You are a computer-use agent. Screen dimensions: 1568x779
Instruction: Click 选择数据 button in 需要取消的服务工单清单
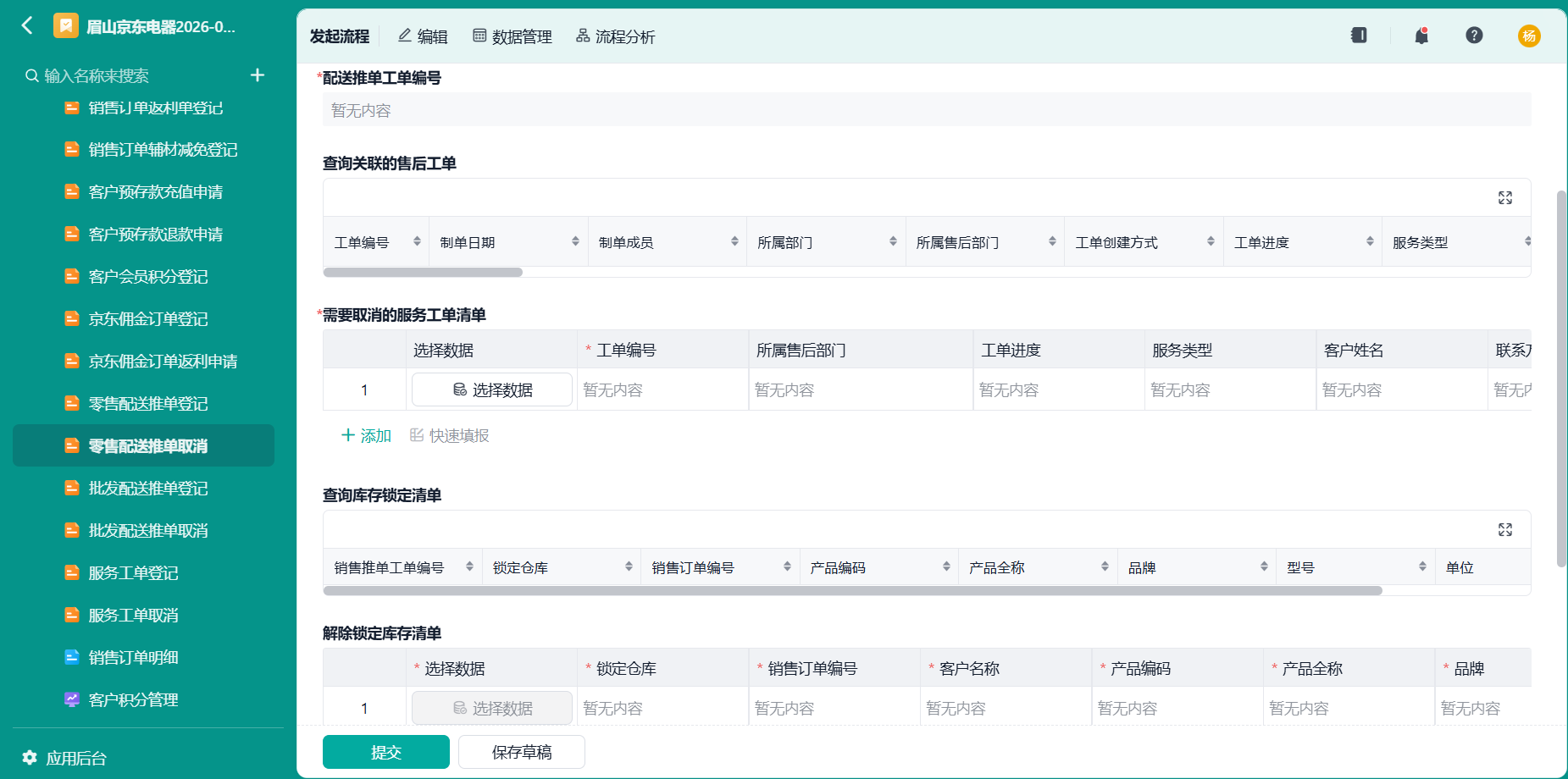click(492, 389)
